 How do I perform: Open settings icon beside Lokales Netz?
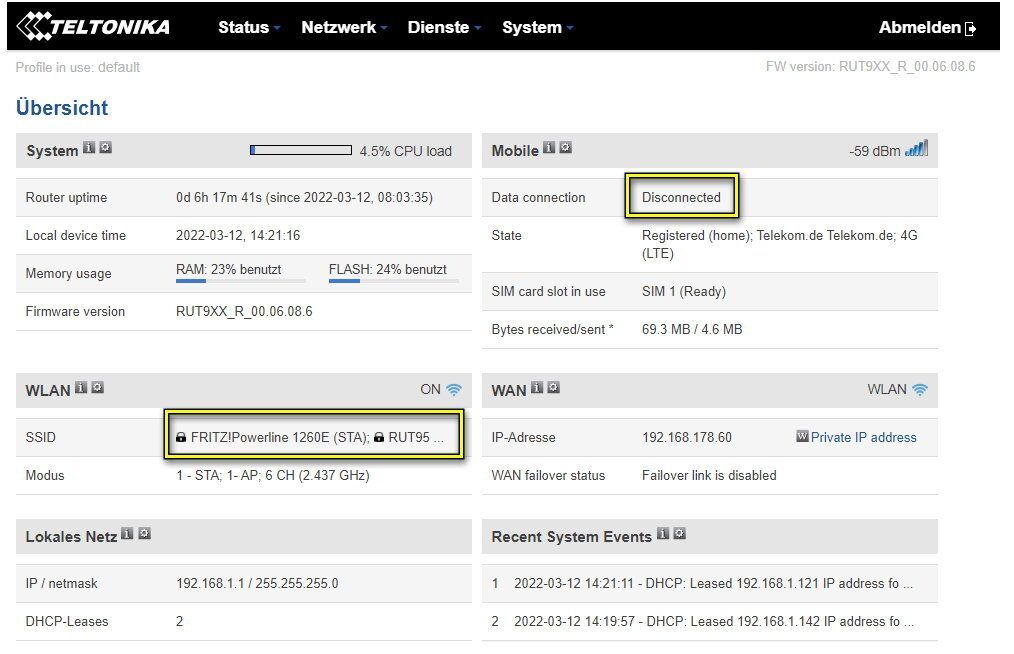(143, 534)
